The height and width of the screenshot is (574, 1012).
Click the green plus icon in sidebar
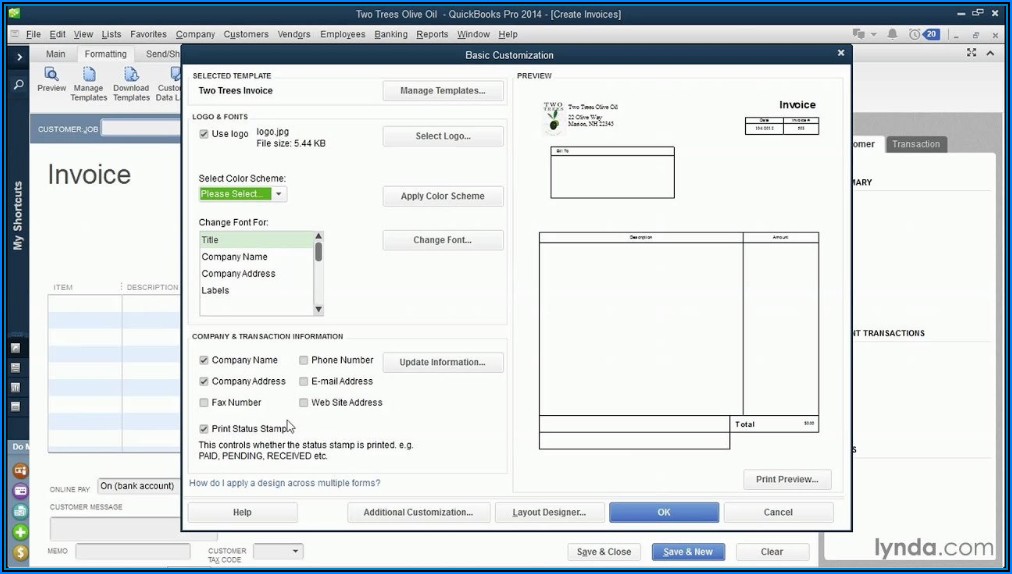[x=20, y=532]
